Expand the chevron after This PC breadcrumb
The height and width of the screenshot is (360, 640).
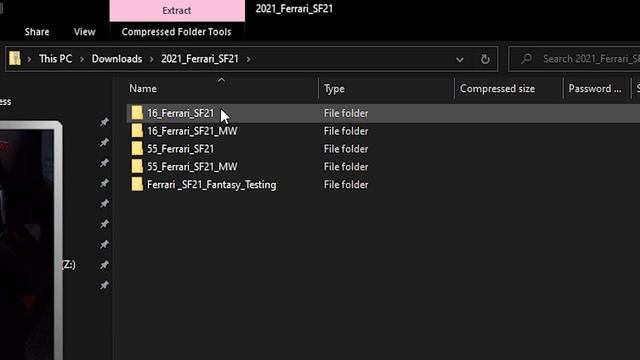pos(82,59)
